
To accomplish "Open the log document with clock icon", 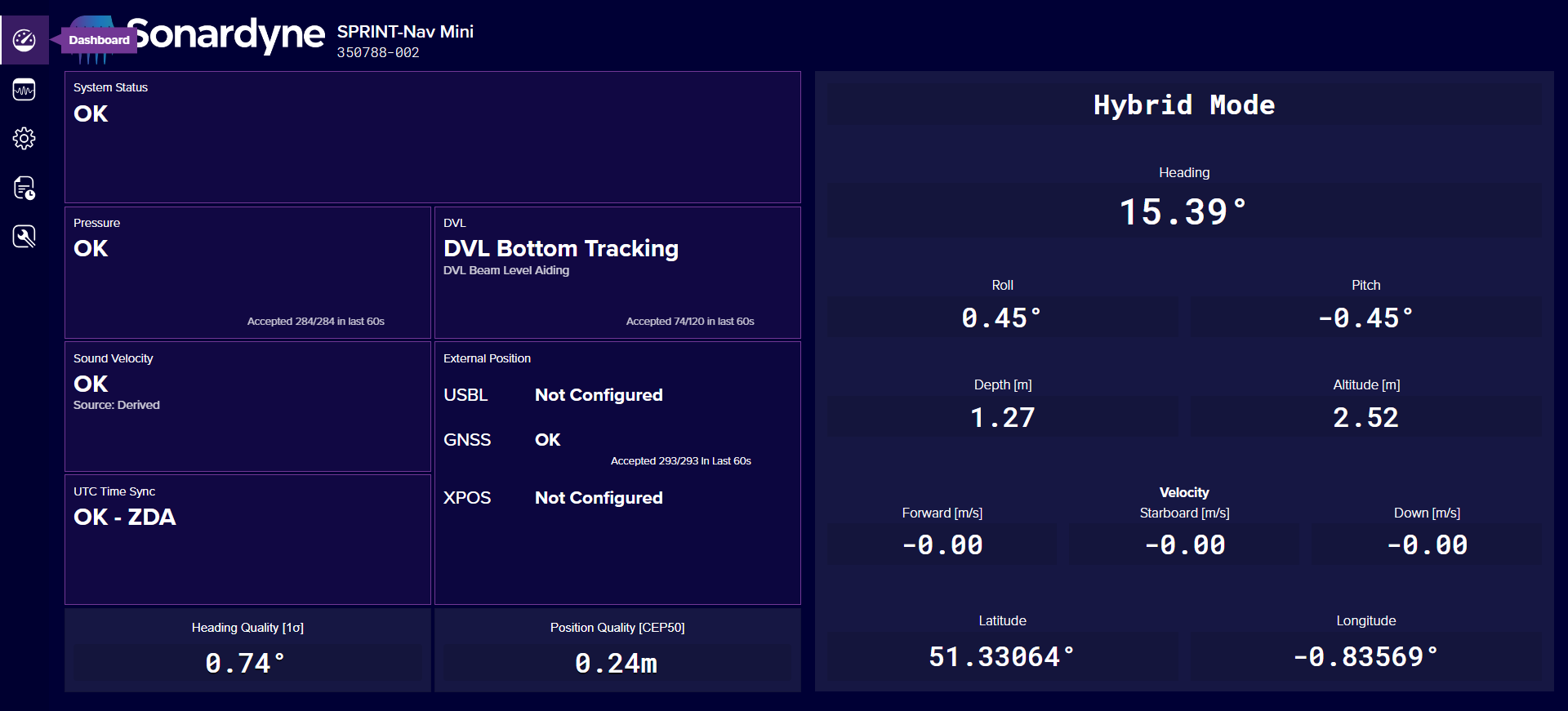I will click(24, 188).
